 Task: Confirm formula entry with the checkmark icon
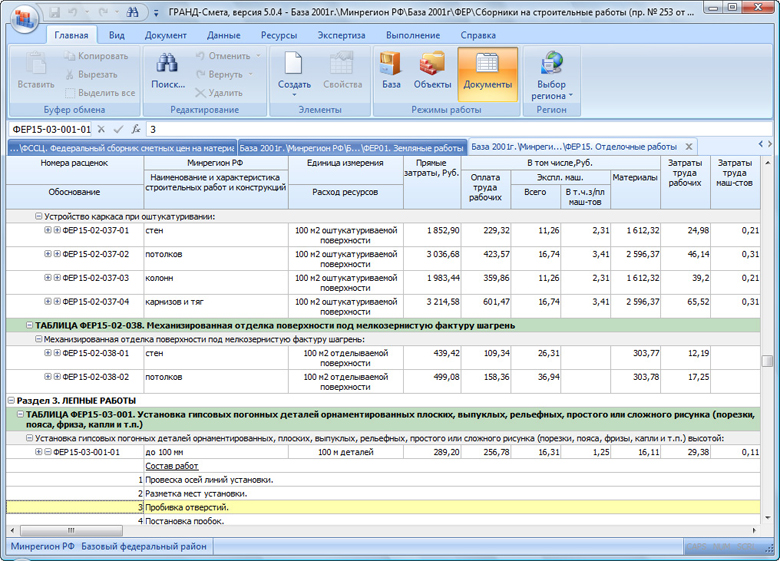click(118, 129)
